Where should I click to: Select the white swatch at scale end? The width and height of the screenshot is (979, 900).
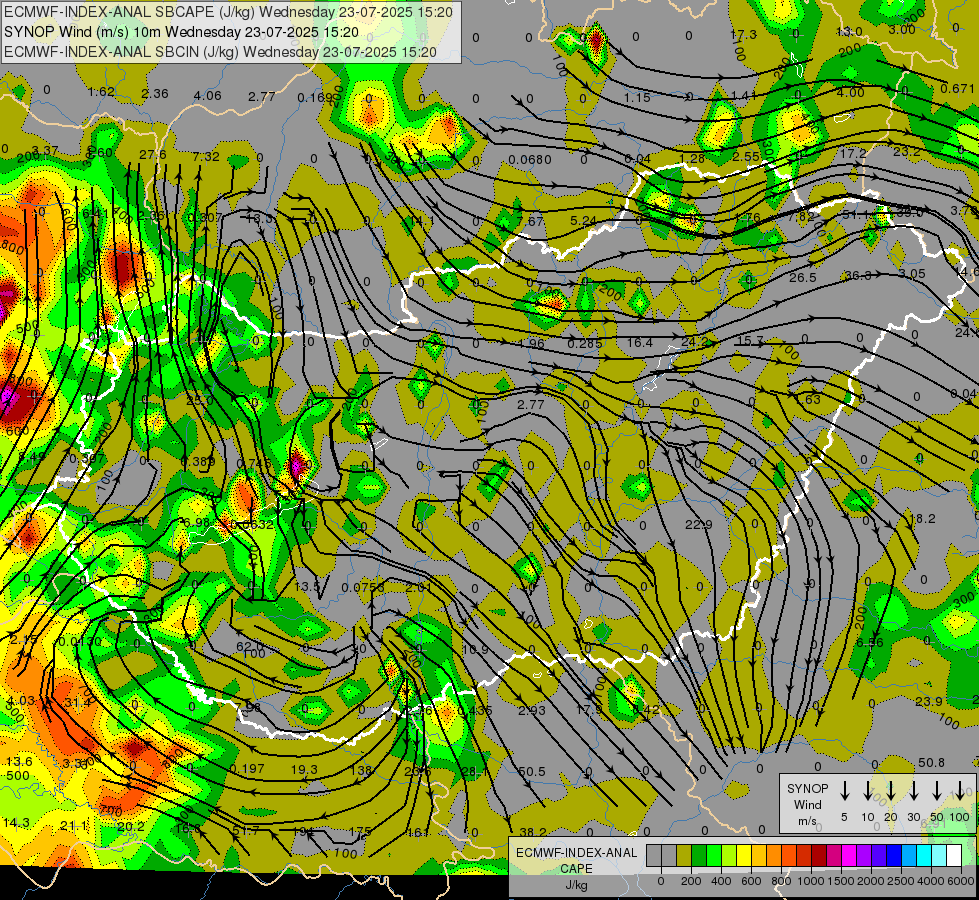click(x=953, y=855)
